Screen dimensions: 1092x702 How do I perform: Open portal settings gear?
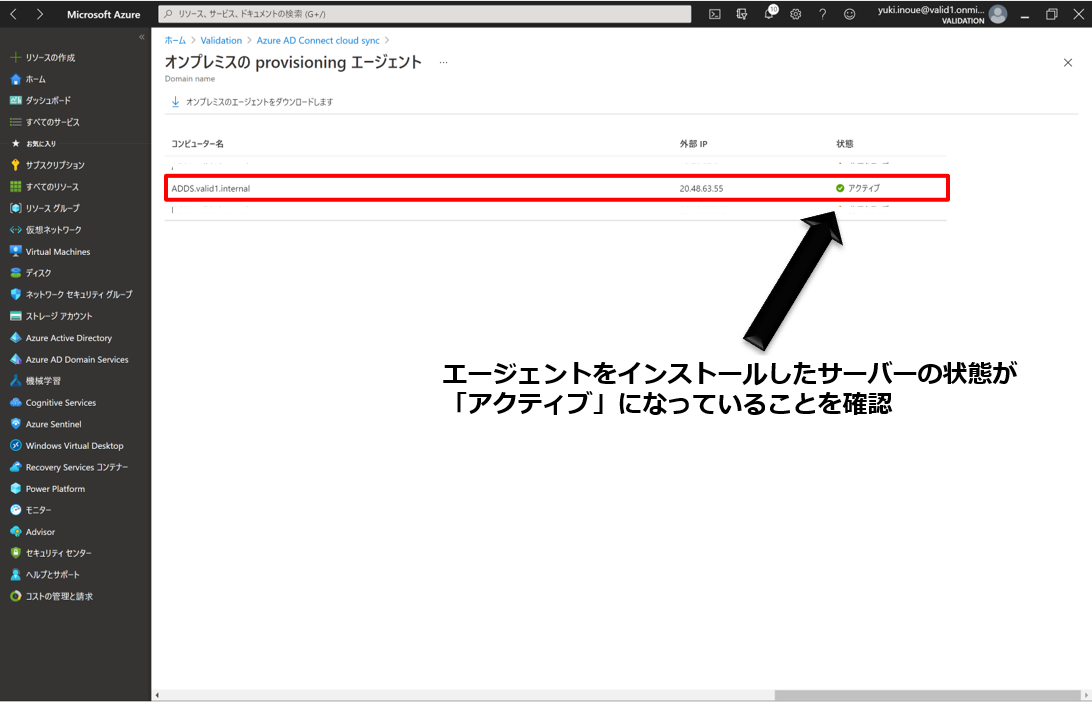tap(795, 14)
